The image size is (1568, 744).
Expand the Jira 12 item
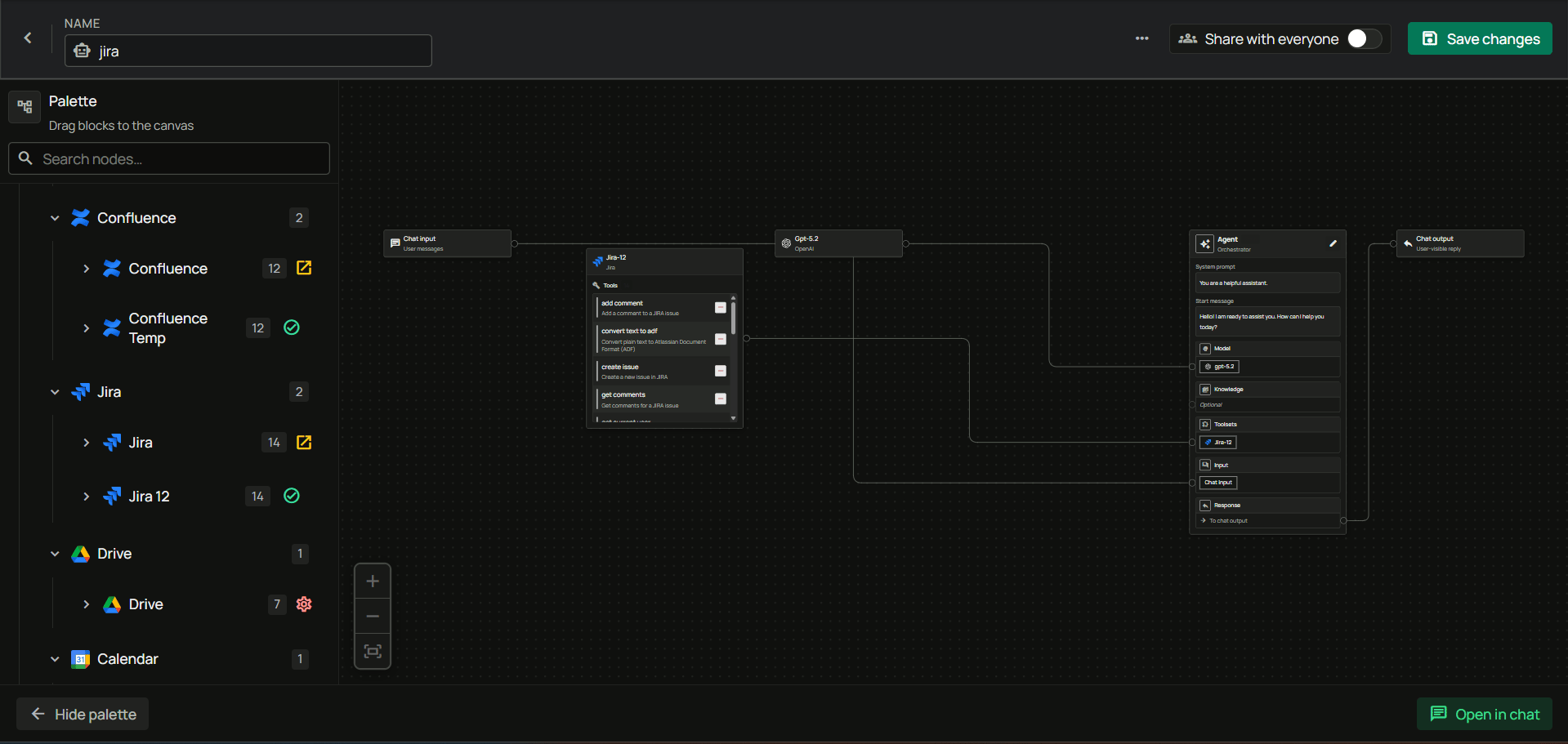[86, 497]
